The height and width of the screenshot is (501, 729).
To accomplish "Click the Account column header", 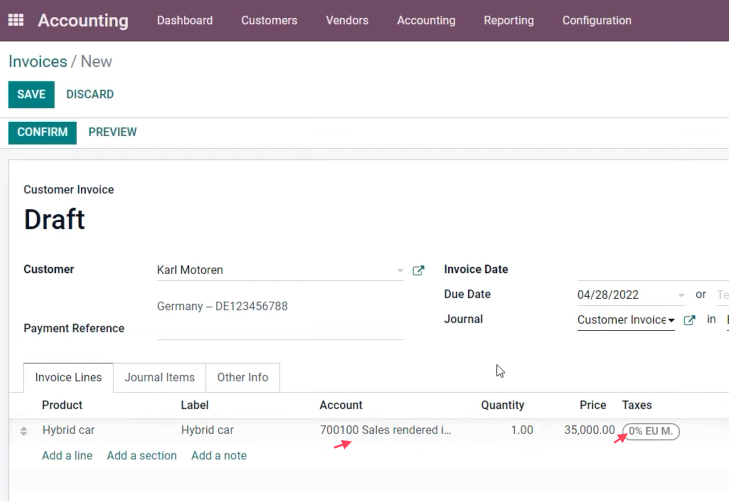I will click(341, 405).
